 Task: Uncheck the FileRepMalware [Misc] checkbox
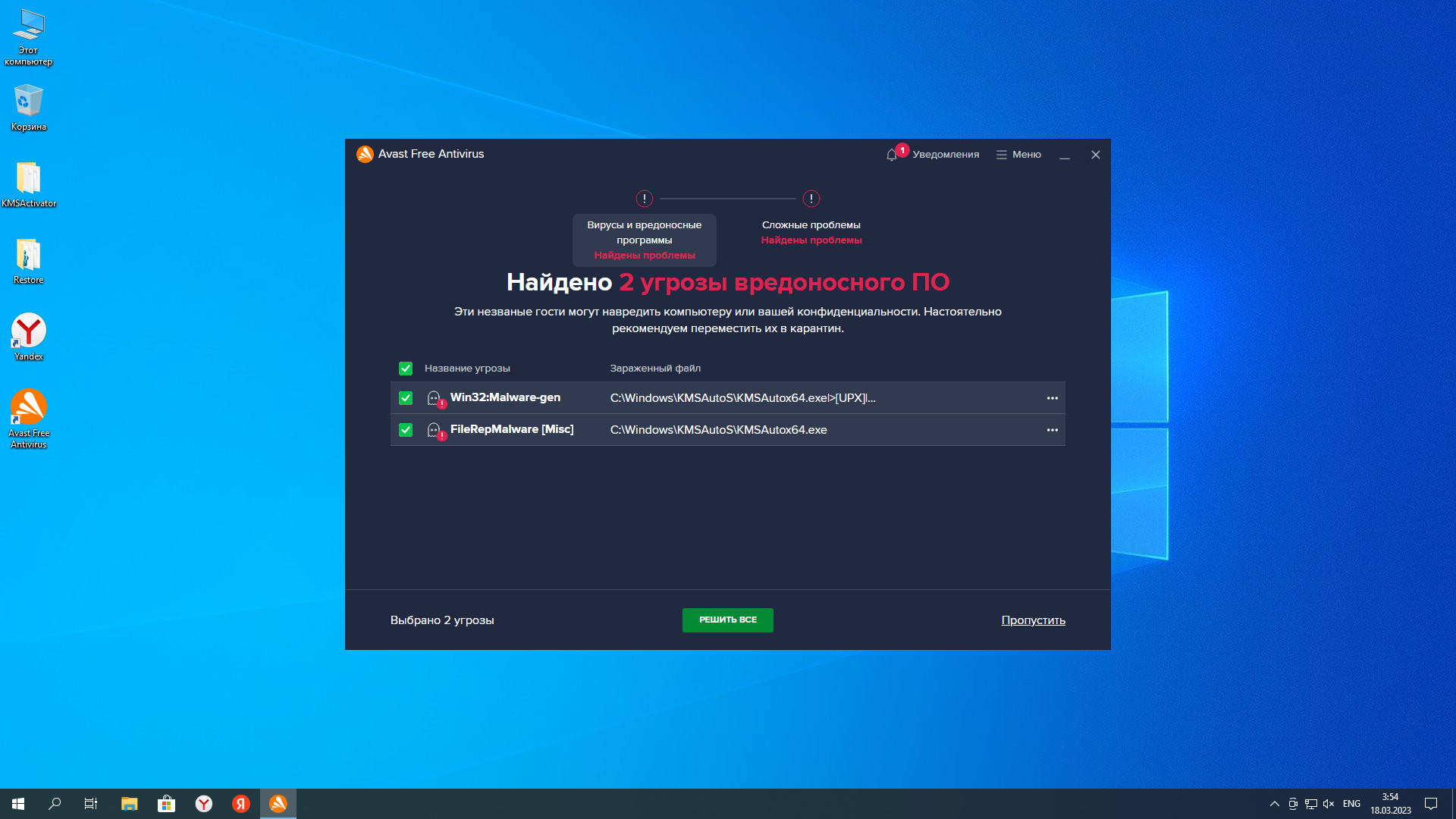[x=406, y=430]
